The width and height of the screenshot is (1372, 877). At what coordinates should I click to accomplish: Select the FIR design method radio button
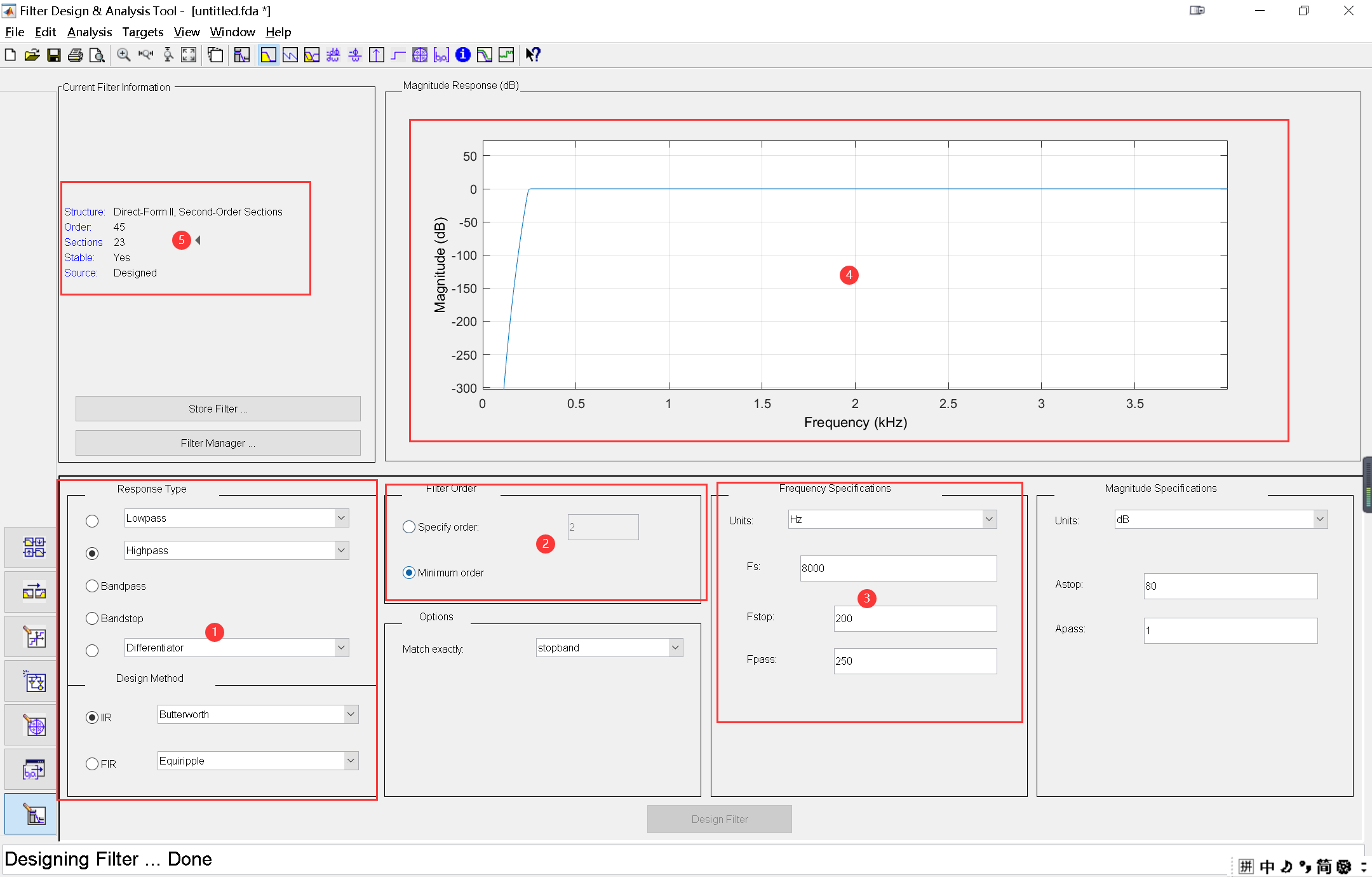point(92,764)
